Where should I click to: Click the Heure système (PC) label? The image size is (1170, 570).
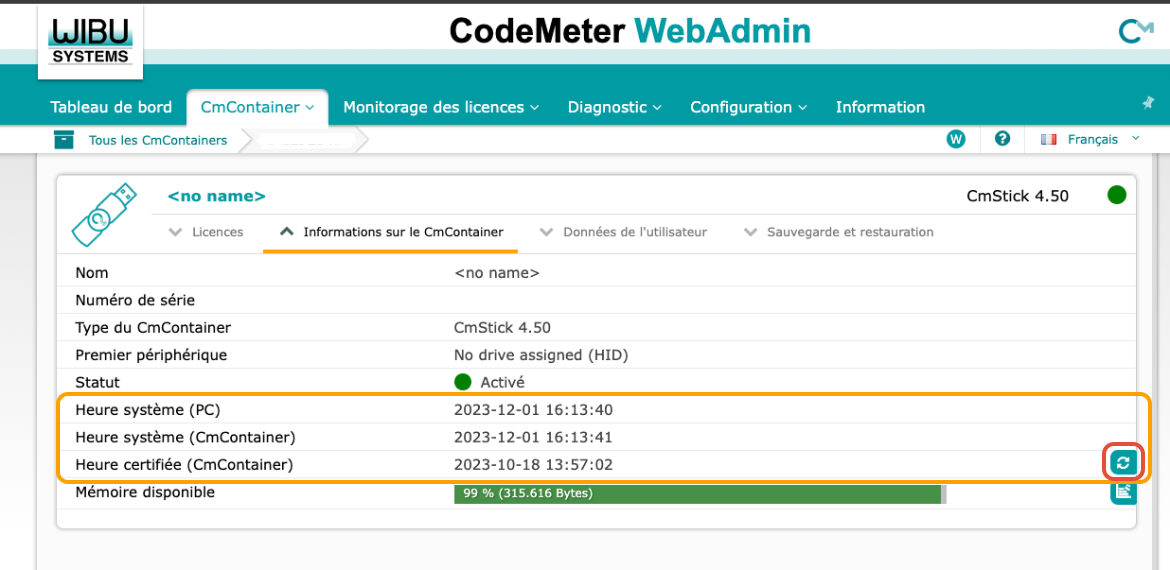click(x=148, y=410)
